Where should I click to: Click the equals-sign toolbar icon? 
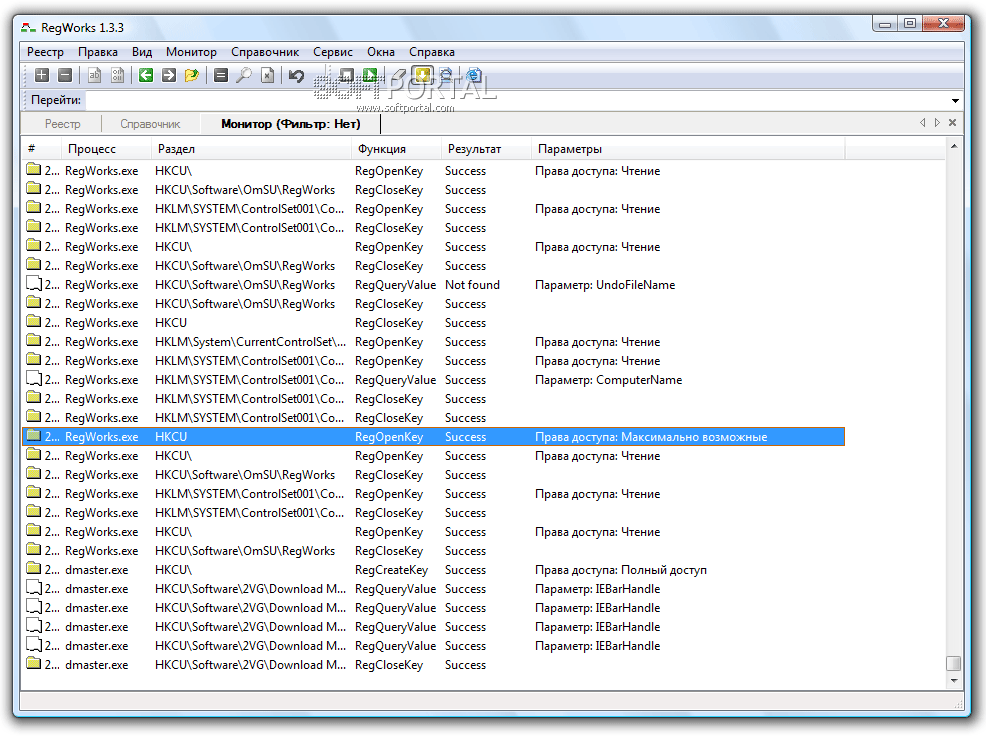pyautogui.click(x=221, y=75)
